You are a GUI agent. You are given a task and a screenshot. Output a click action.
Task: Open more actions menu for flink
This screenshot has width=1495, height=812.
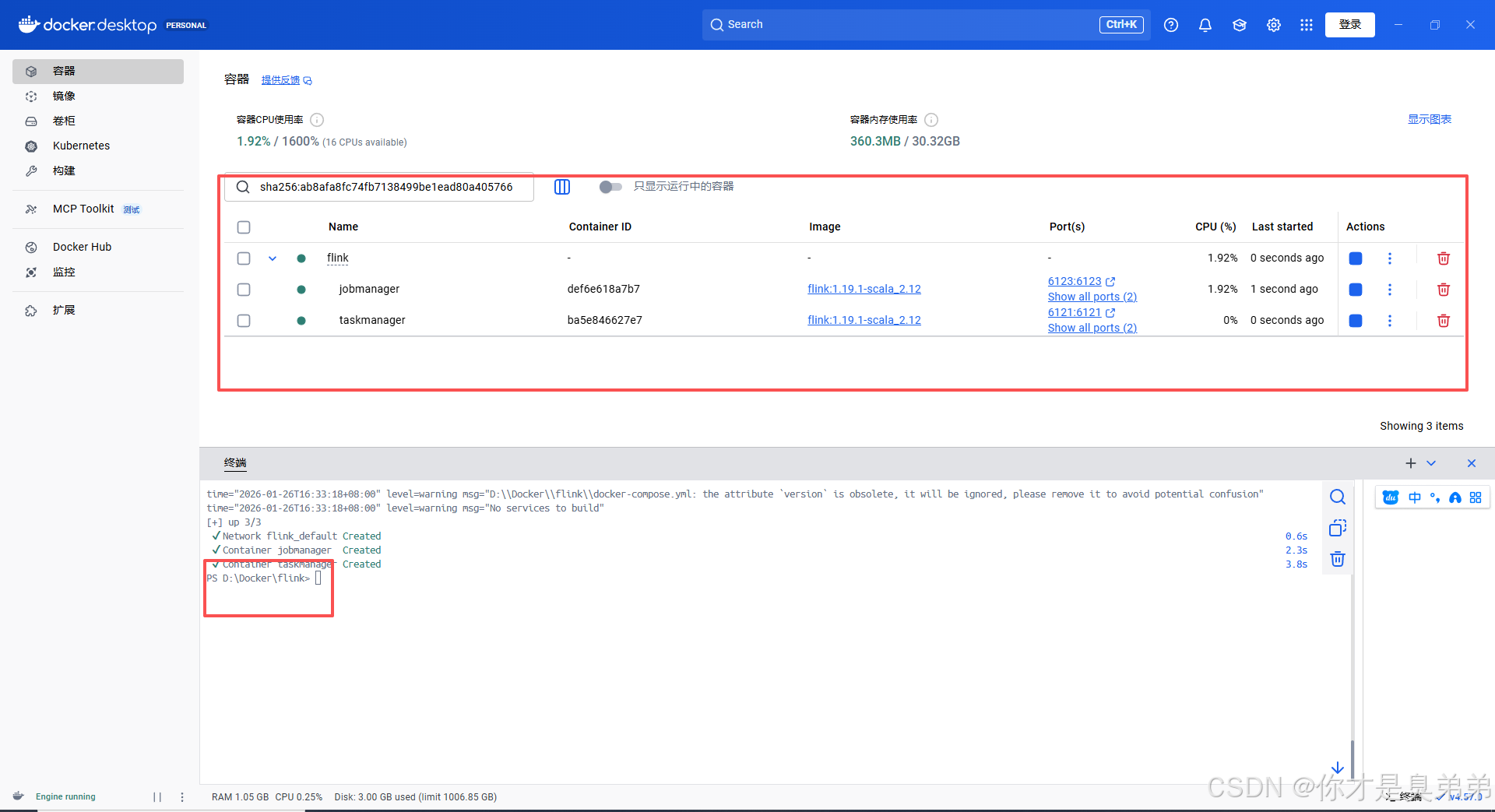click(1390, 258)
